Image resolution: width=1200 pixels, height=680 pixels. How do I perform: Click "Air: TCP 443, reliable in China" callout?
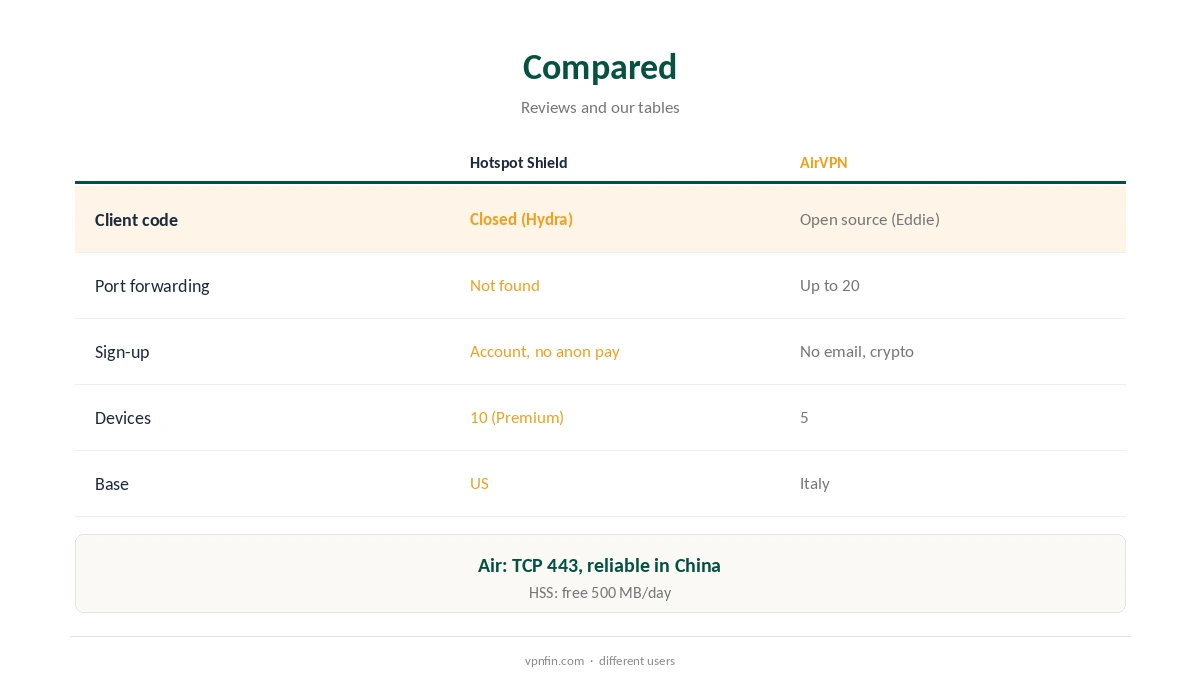[599, 565]
